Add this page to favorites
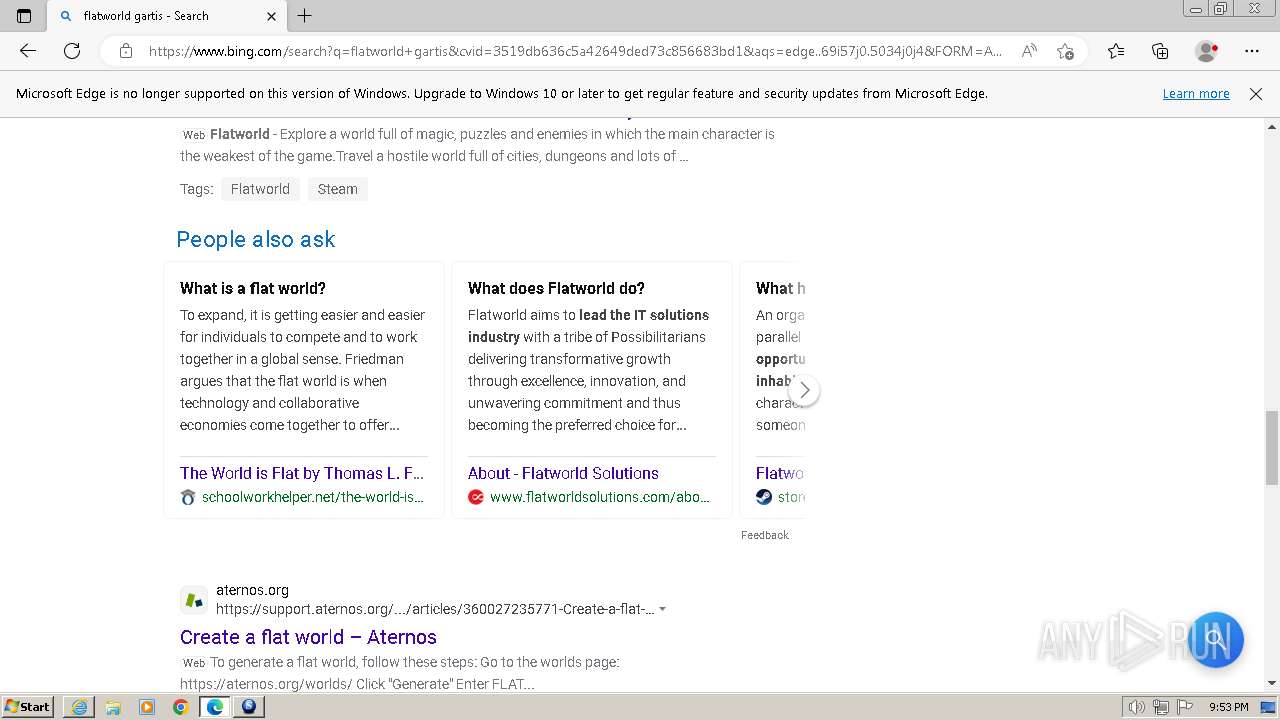The width and height of the screenshot is (1280, 720). [1065, 51]
